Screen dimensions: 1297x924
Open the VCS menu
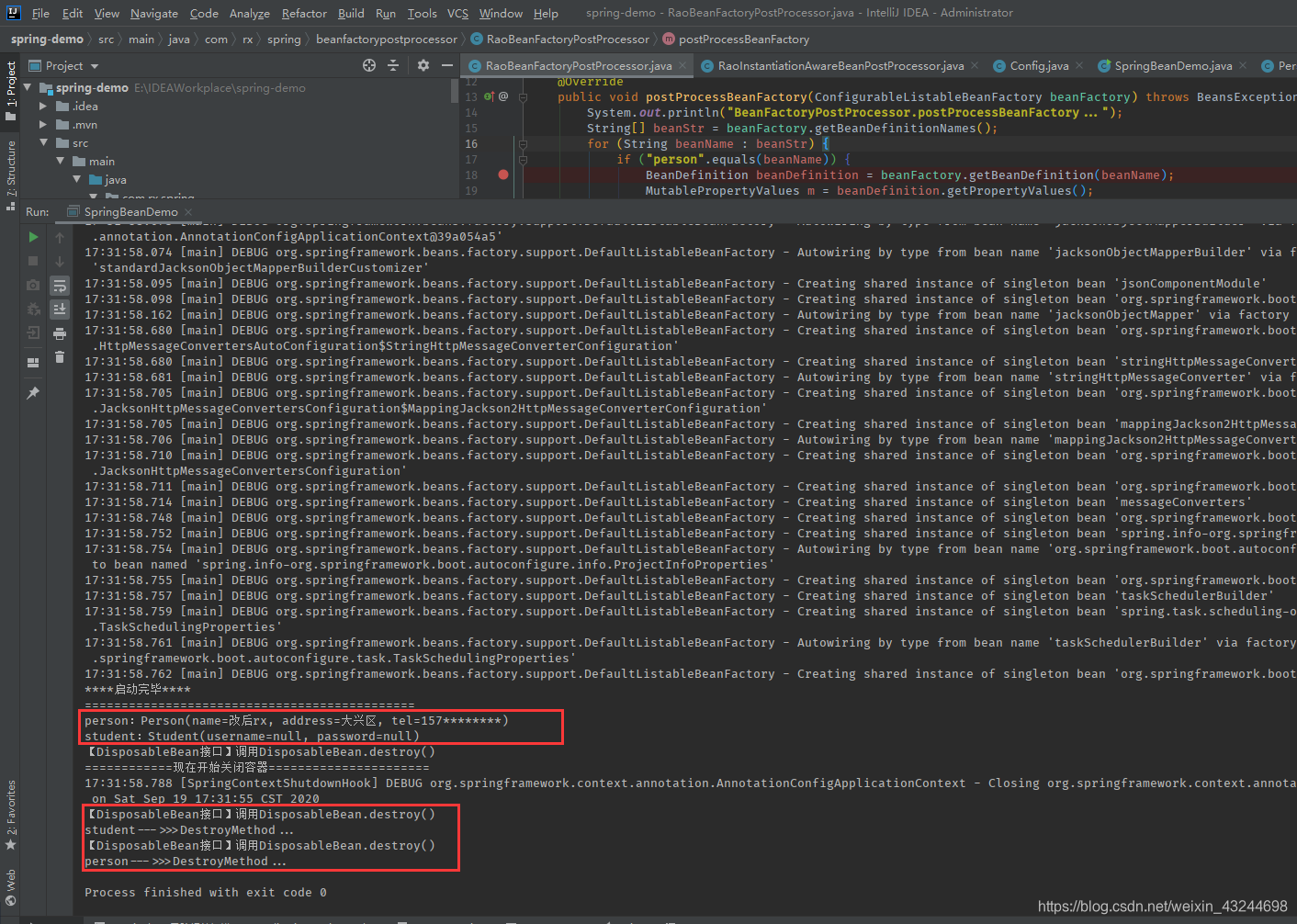457,13
